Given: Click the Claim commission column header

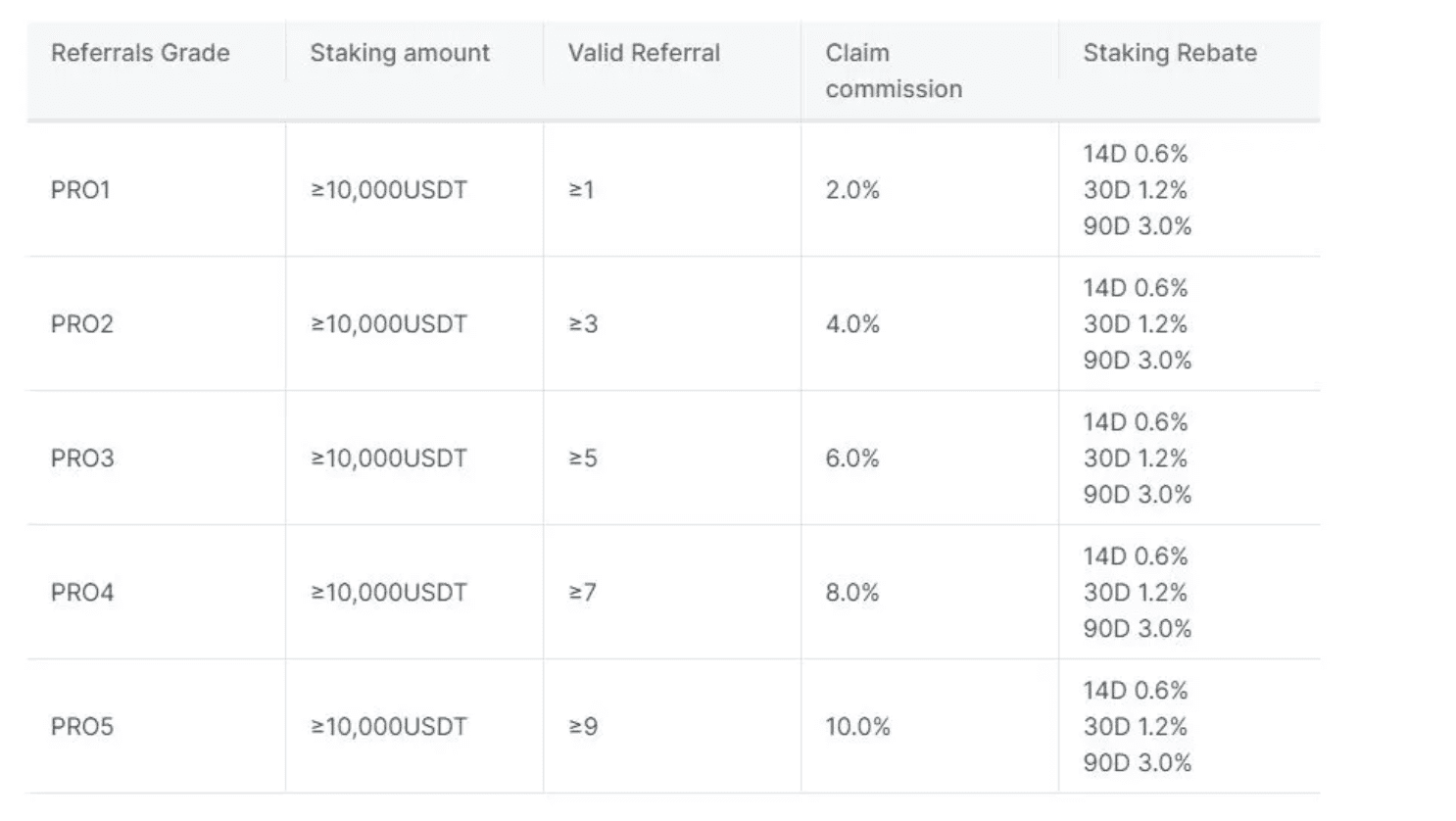Looking at the screenshot, I should [893, 71].
